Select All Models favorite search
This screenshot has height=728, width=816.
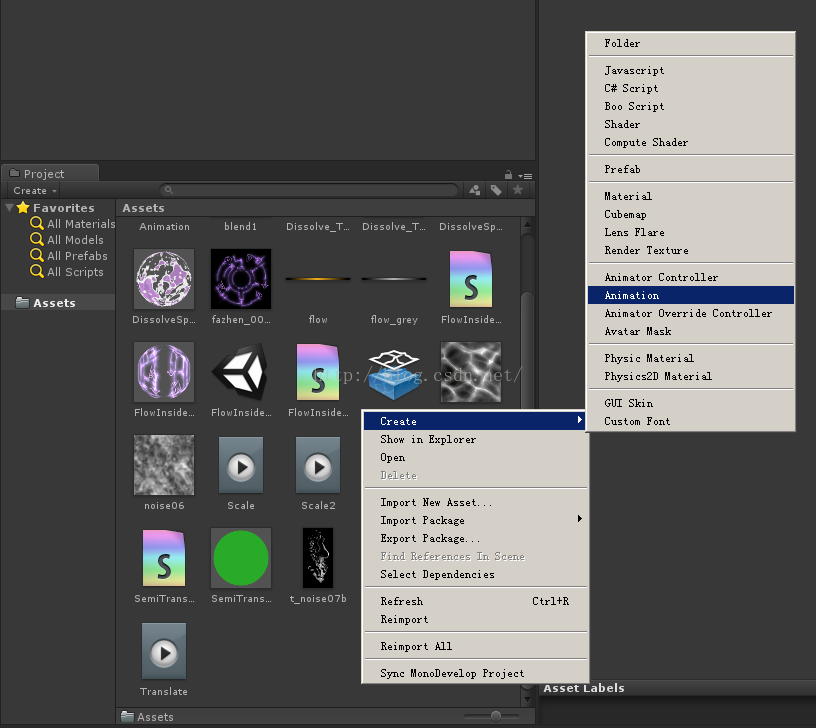click(67, 240)
